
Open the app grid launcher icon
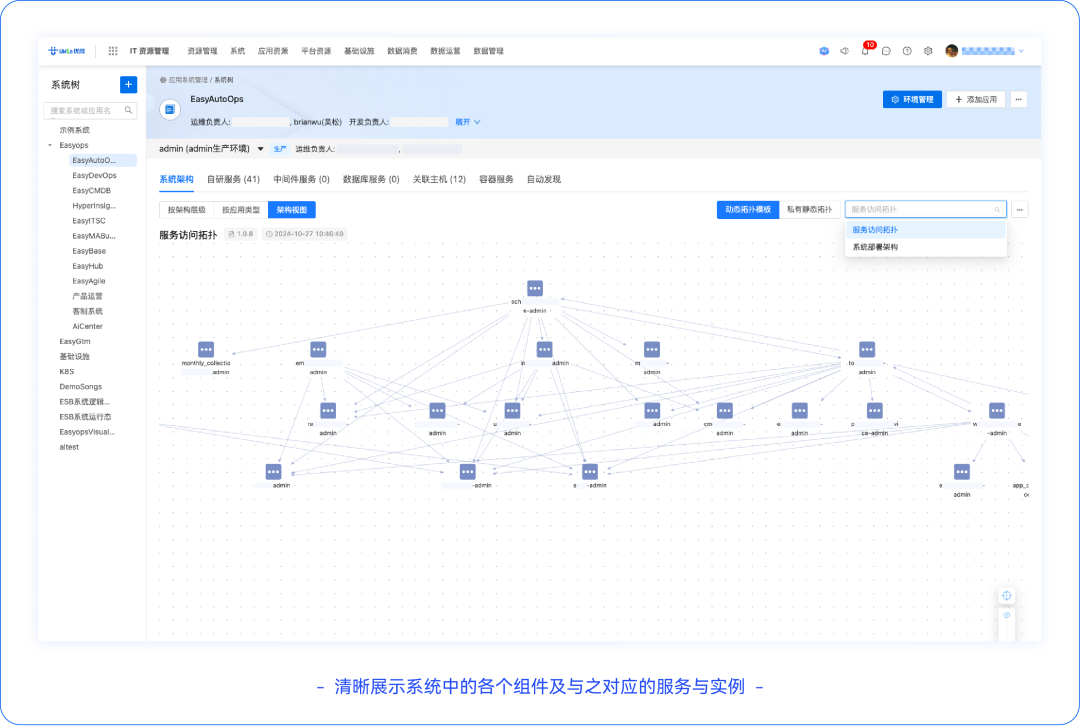[x=113, y=51]
